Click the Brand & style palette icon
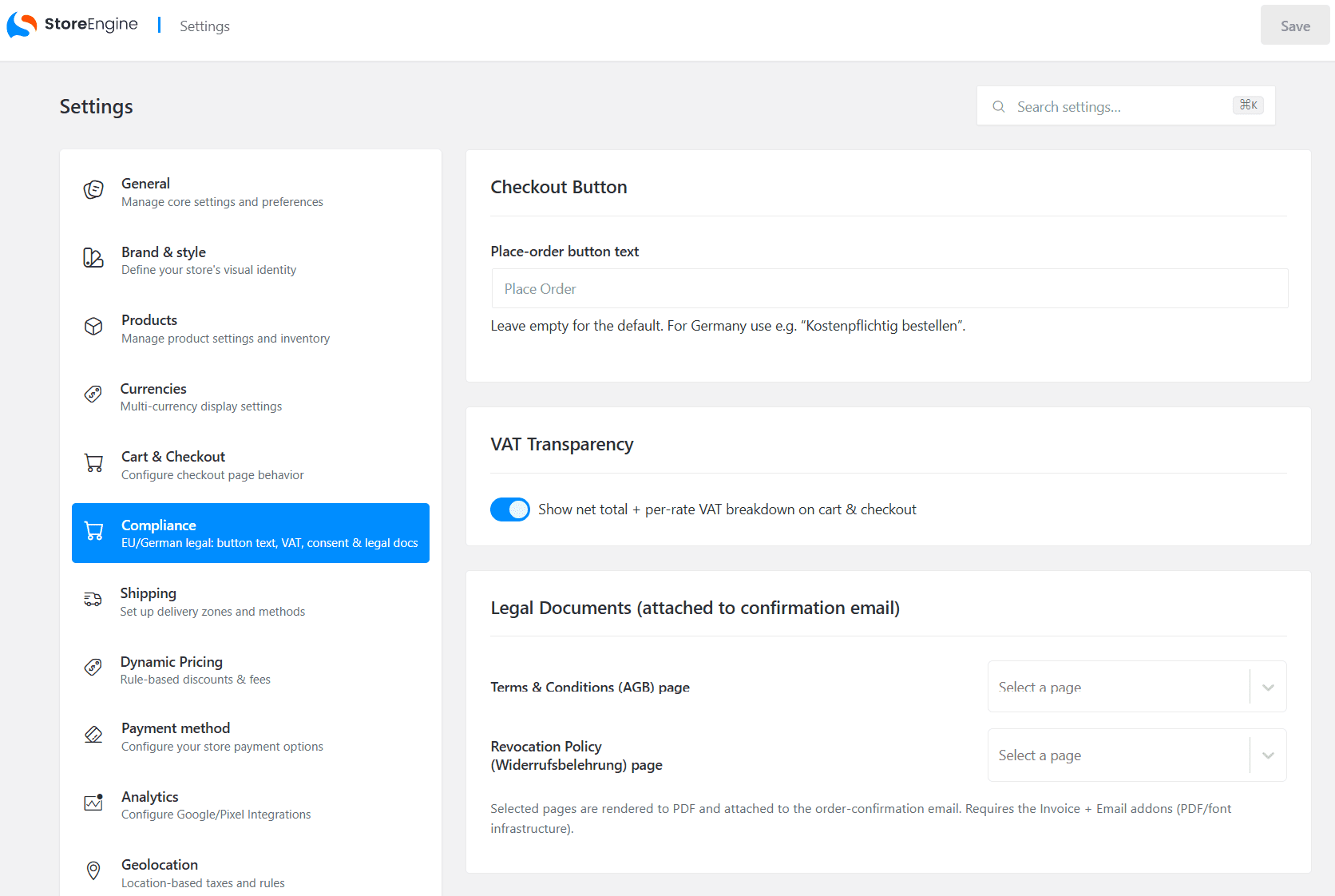 pos(93,258)
